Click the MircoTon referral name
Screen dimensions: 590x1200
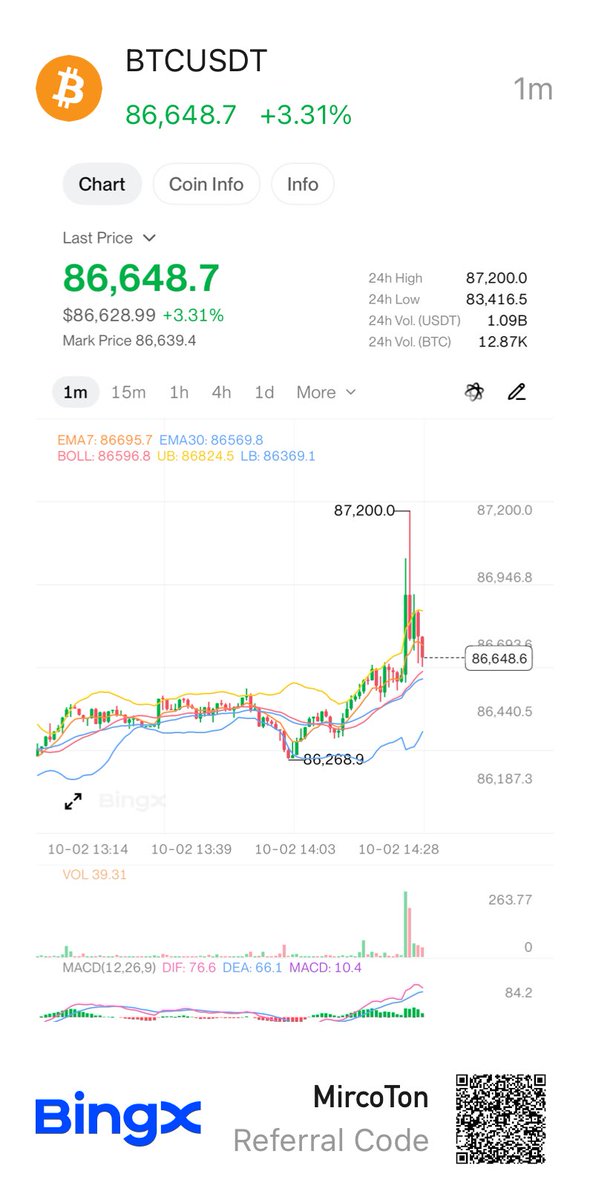point(371,1097)
